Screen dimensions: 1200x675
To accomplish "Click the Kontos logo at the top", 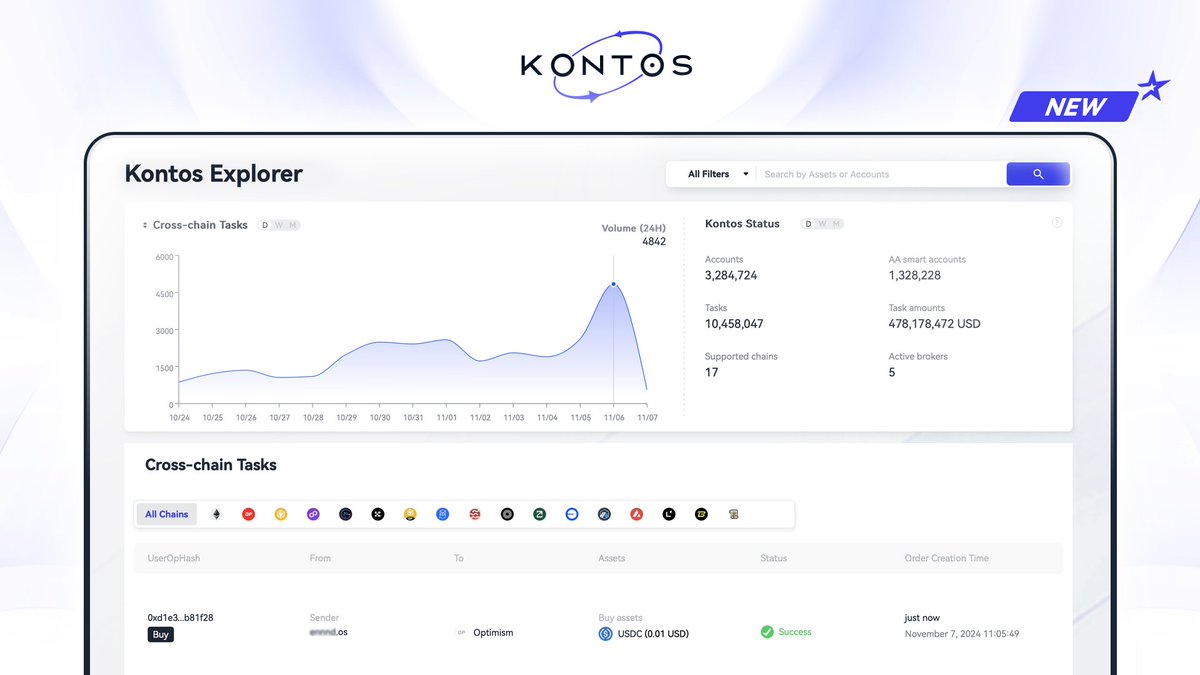I will point(606,66).
